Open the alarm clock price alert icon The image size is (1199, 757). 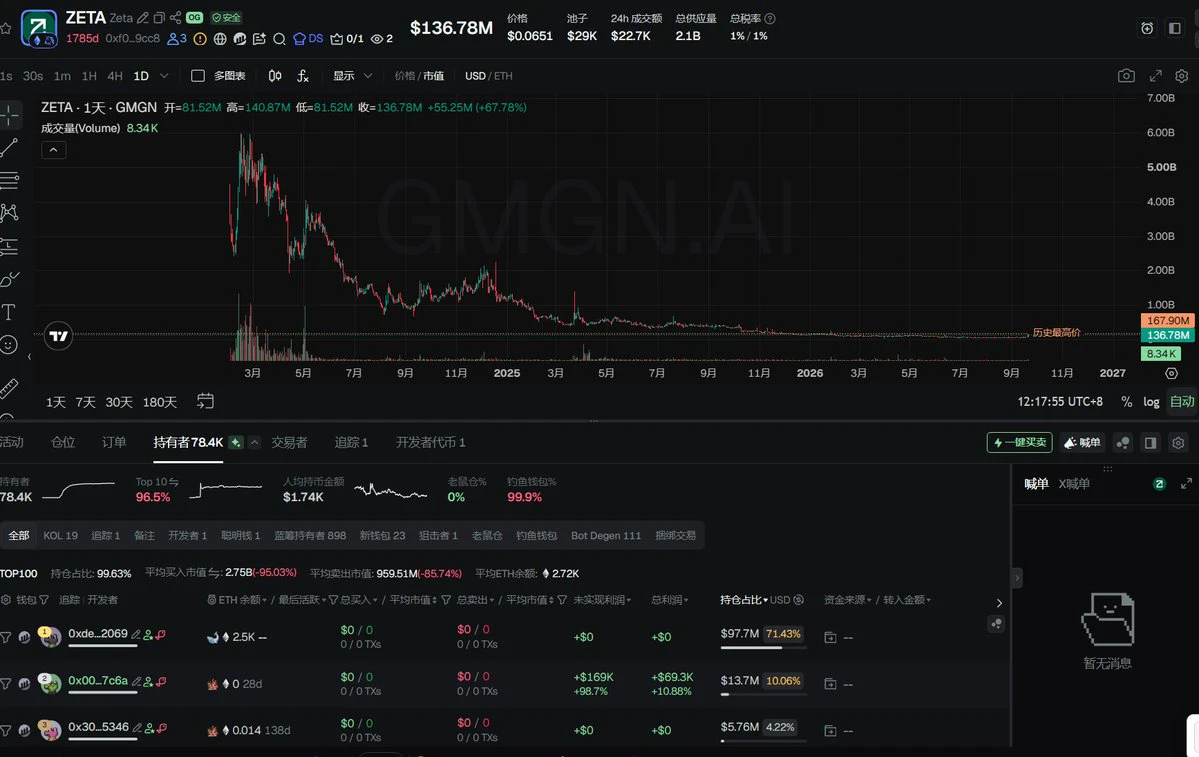point(1147,28)
